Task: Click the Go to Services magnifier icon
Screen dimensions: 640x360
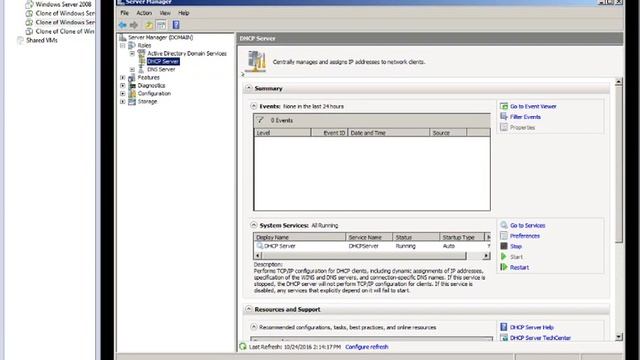Action: 504,225
